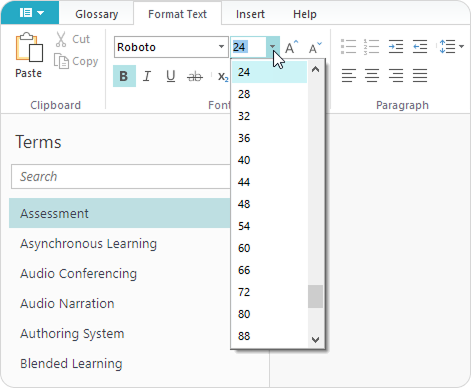Viewport: 471px width, 388px height.
Task: Toggle Bold formatting
Action: coord(124,76)
